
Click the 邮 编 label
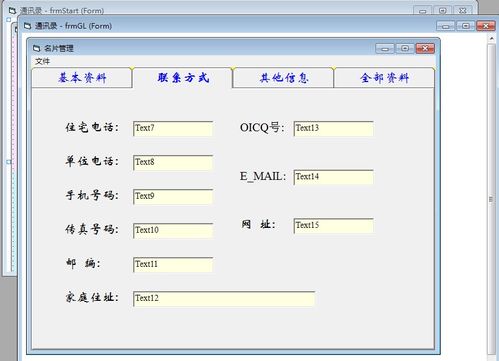(83, 263)
